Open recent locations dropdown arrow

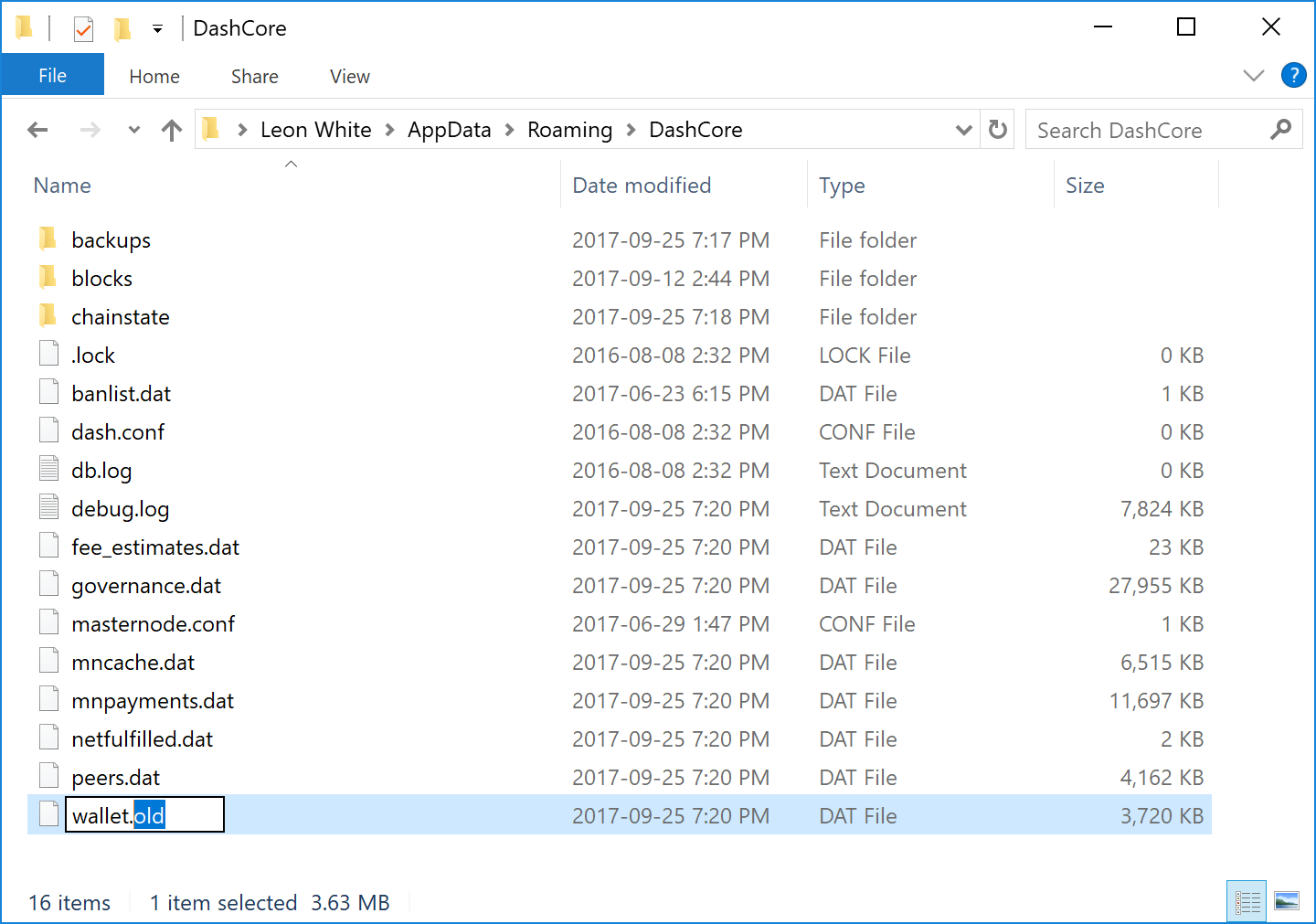click(x=134, y=130)
